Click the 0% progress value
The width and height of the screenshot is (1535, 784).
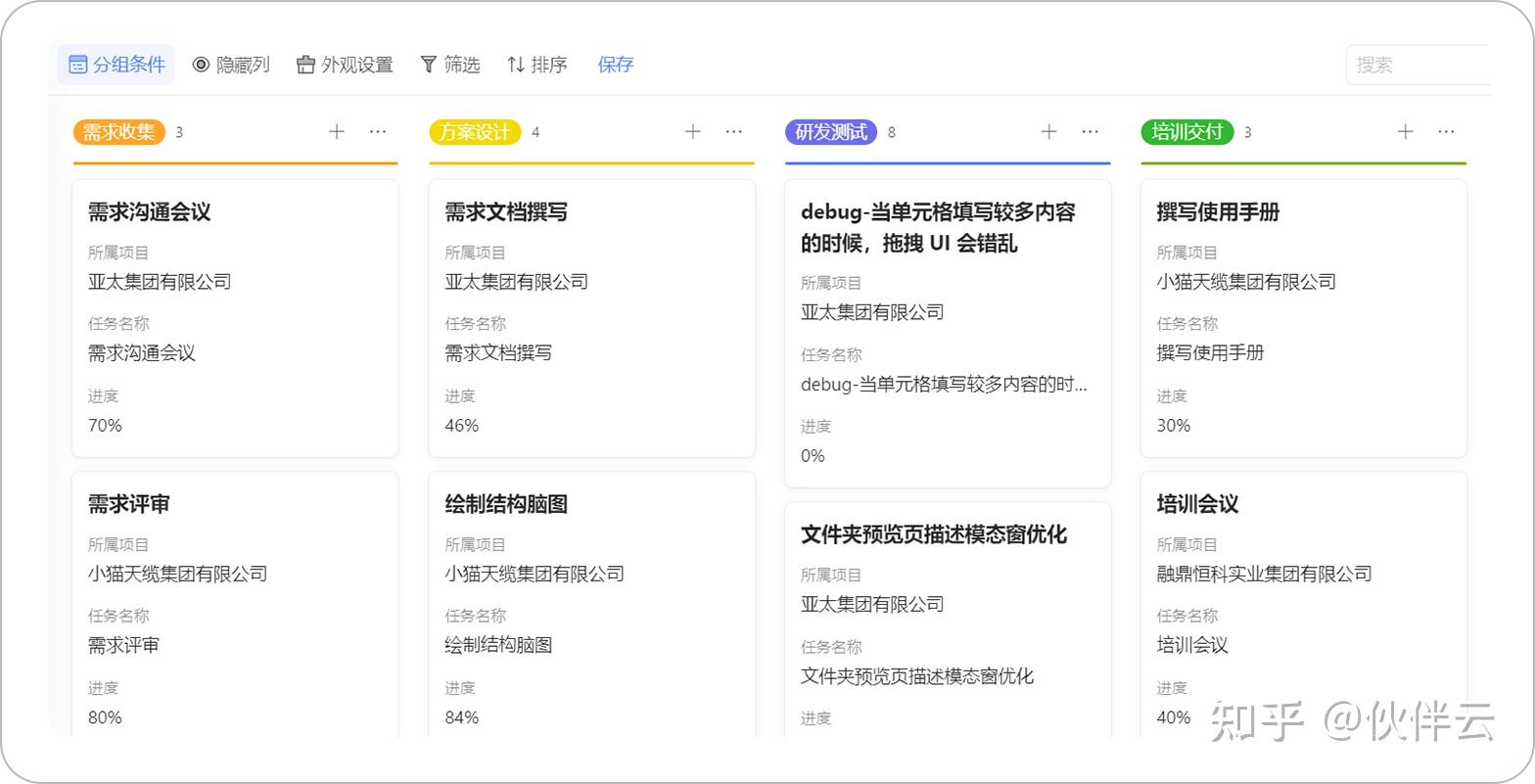pyautogui.click(x=813, y=456)
